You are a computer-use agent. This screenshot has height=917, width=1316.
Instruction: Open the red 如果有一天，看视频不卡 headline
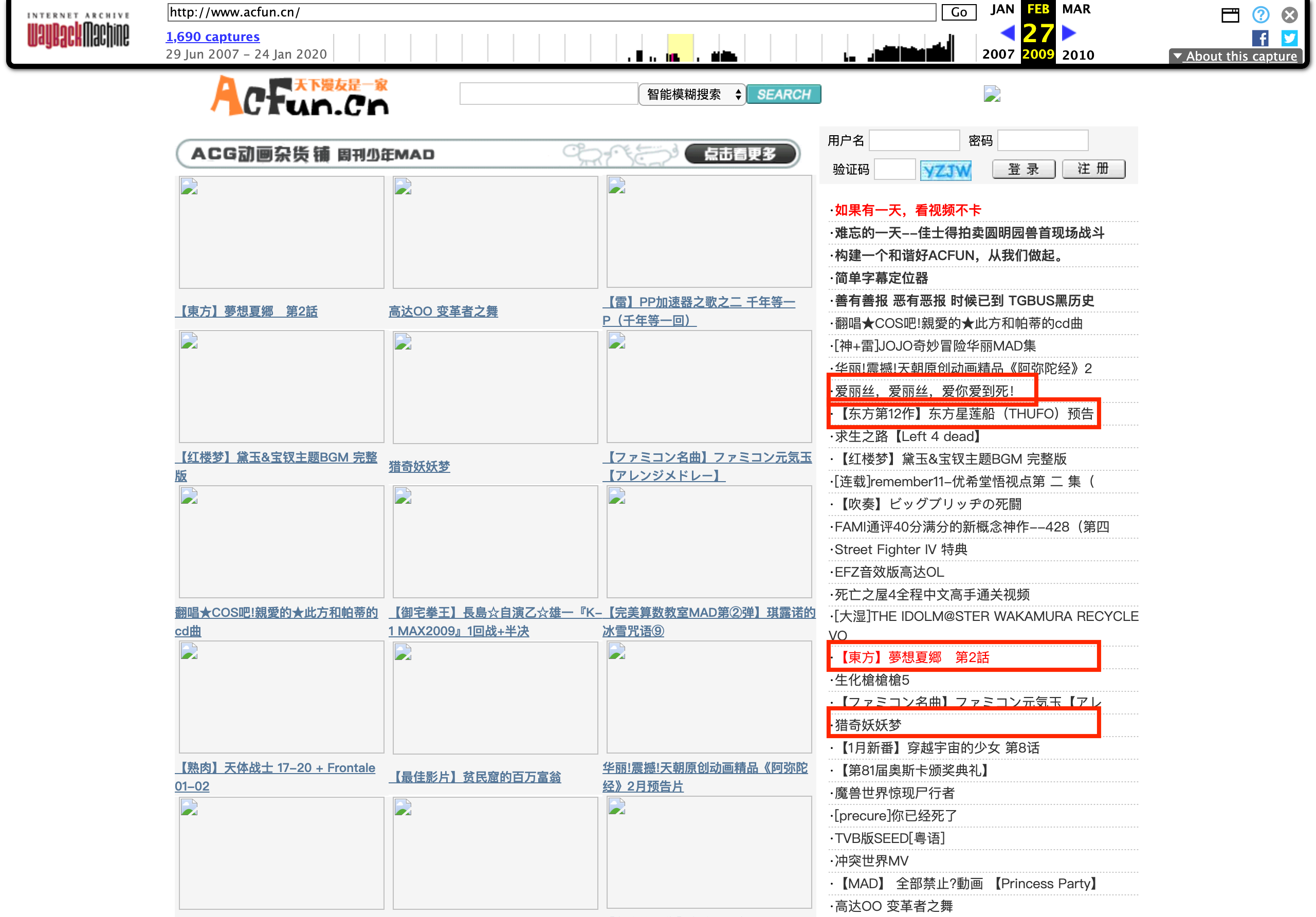[x=907, y=210]
